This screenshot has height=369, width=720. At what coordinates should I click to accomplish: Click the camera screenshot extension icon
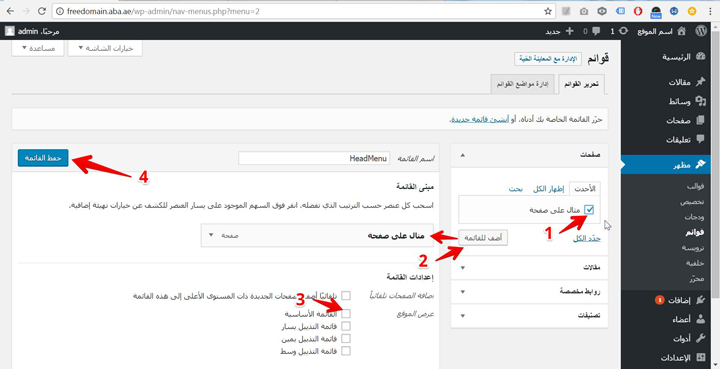(584, 11)
